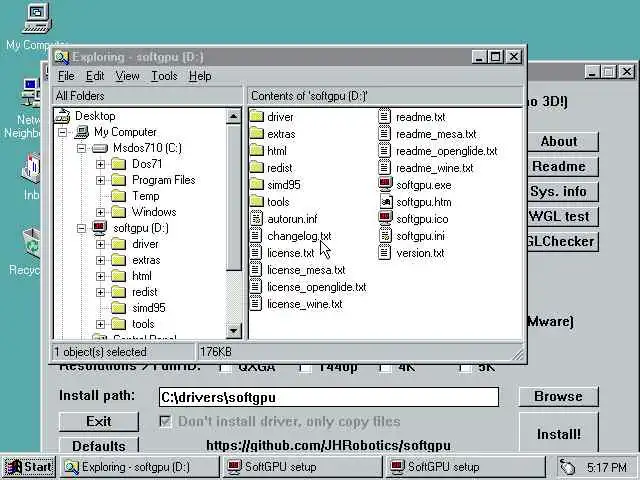The height and width of the screenshot is (480, 640).
Task: Open the Tools menu
Action: click(x=164, y=76)
